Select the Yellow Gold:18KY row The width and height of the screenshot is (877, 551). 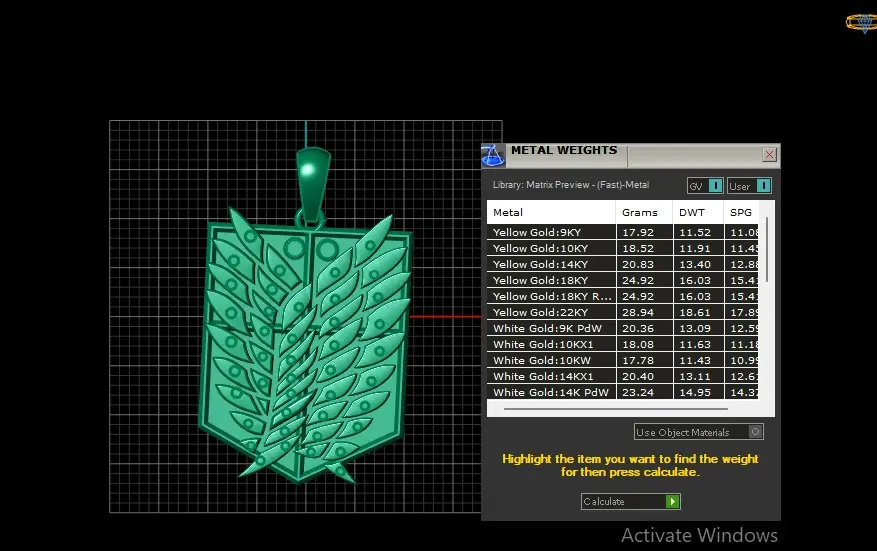click(623, 280)
